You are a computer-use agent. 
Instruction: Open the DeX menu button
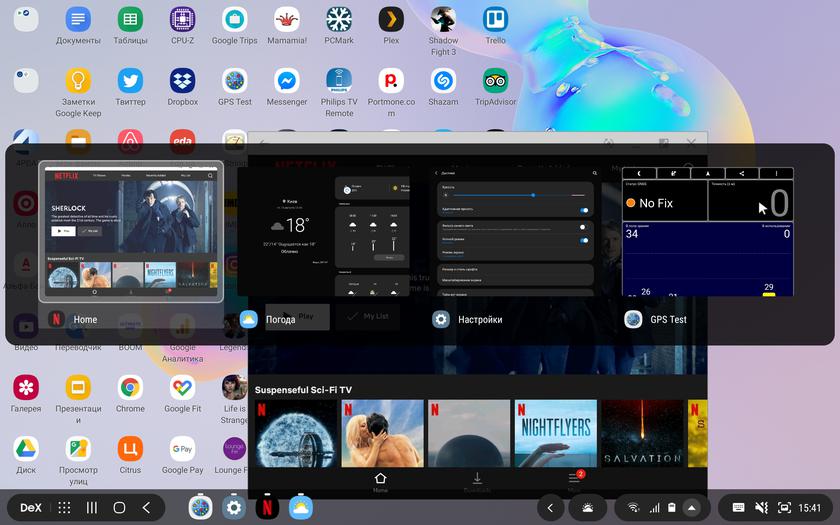(x=31, y=508)
